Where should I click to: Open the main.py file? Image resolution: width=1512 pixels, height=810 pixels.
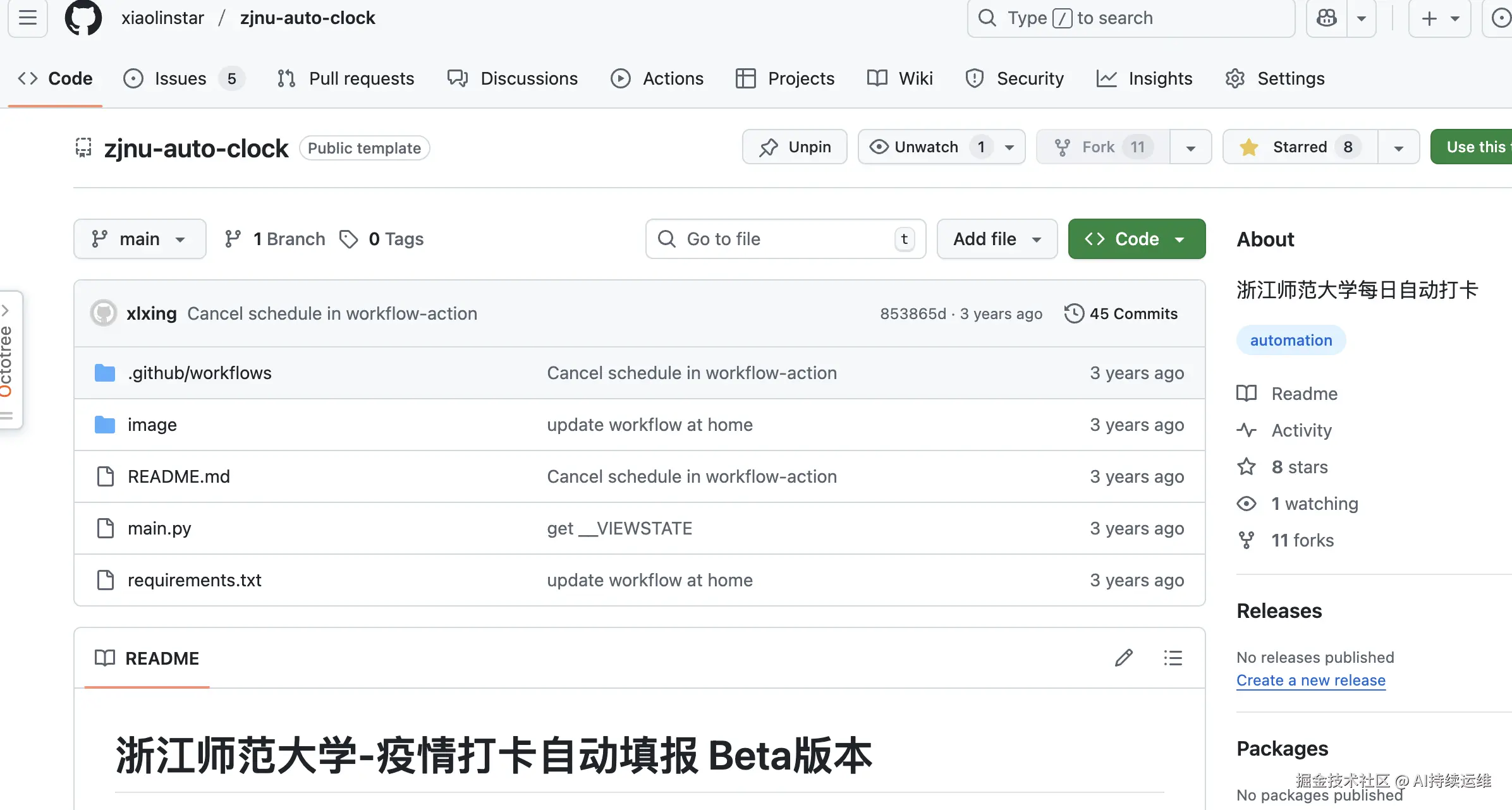[x=159, y=528]
